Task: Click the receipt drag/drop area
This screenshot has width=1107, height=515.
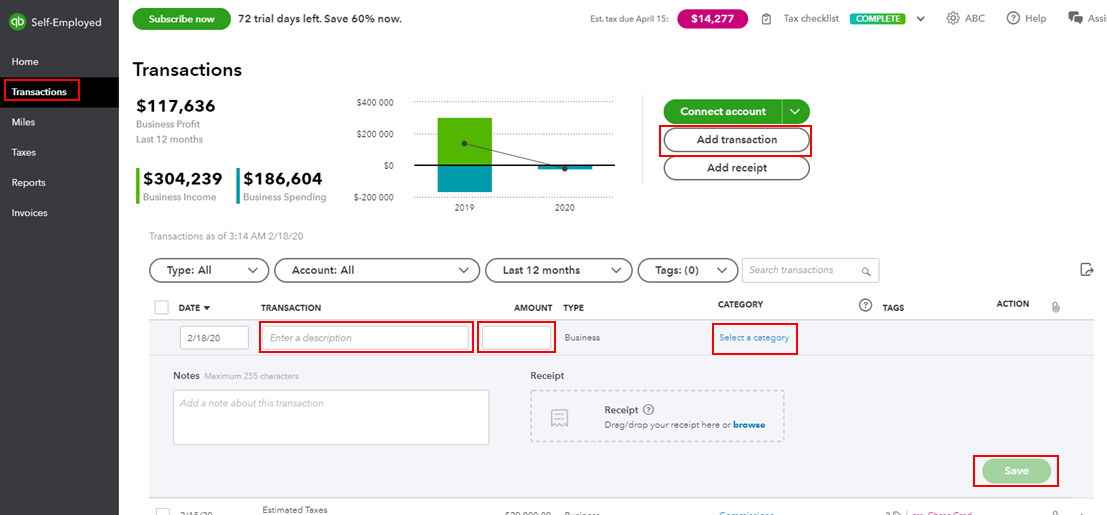Action: click(657, 416)
